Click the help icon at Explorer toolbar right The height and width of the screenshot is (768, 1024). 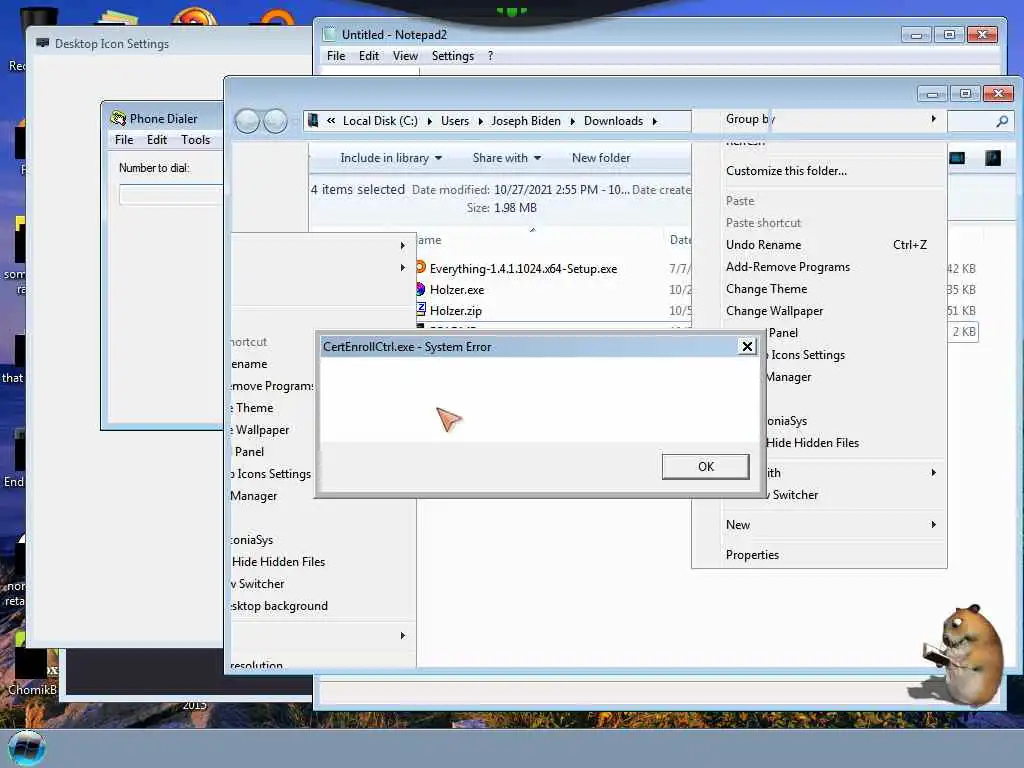[x=992, y=158]
